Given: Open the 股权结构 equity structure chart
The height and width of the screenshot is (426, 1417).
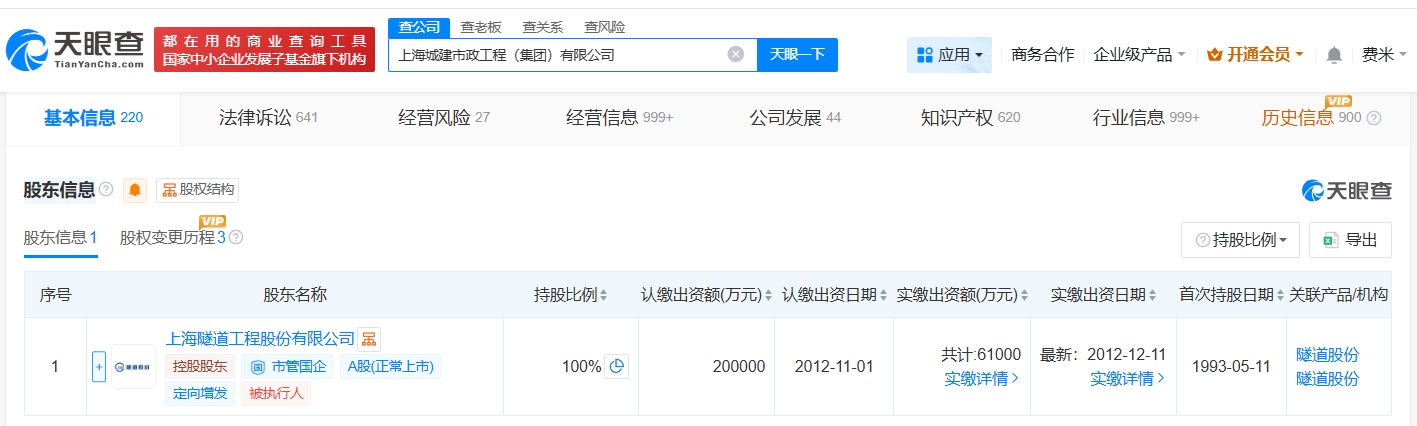Looking at the screenshot, I should 198,190.
